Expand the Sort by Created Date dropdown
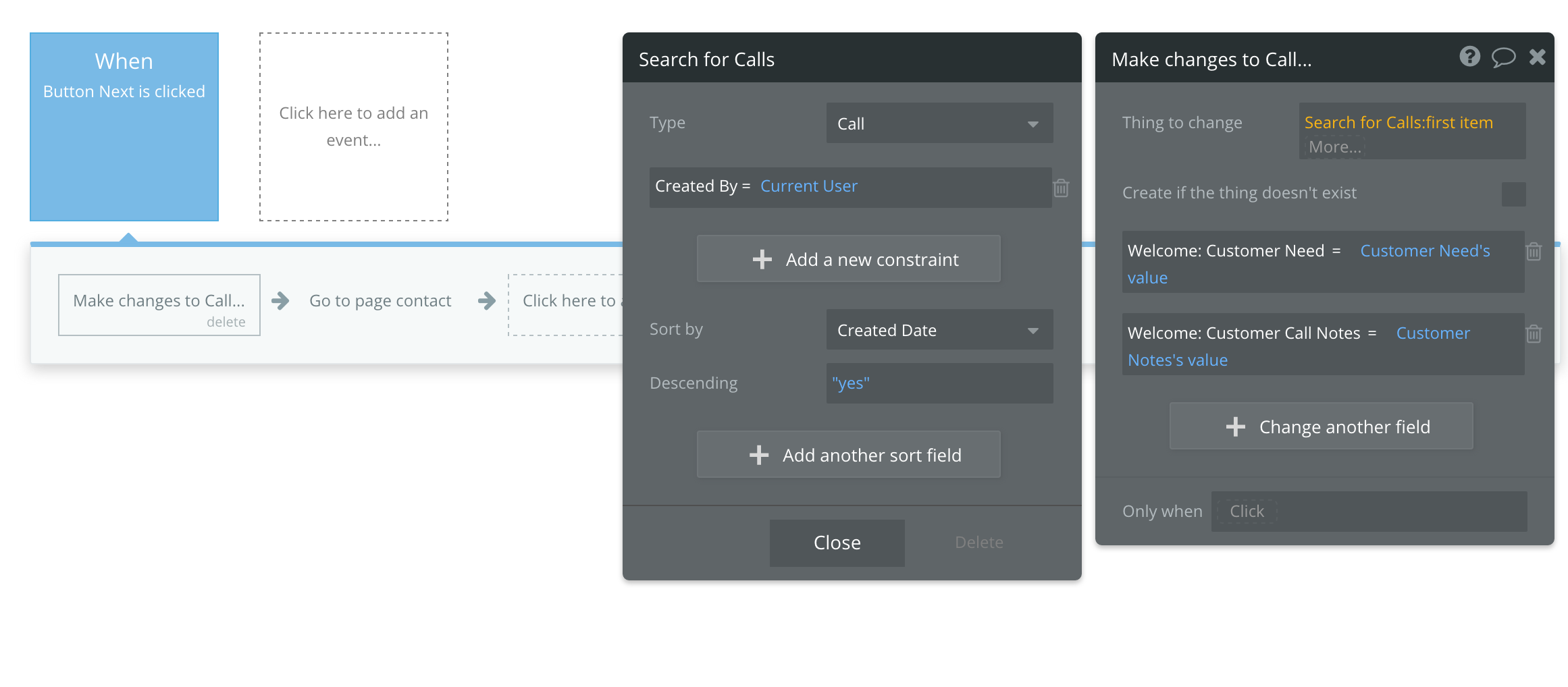Screen dimensions: 1568x687 [939, 330]
